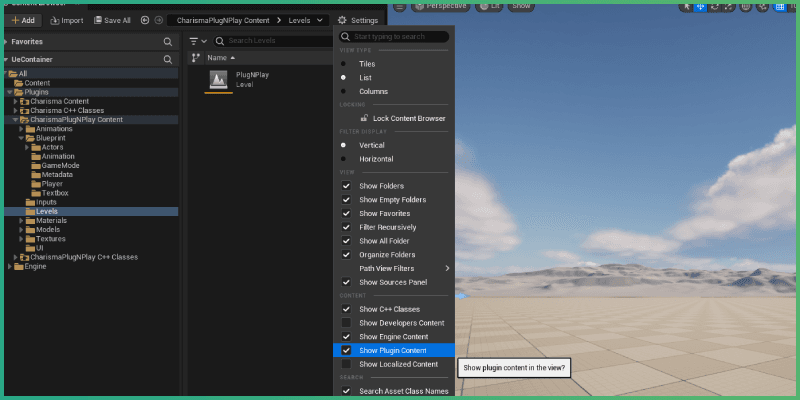Select the Levels folder row
This screenshot has width=800, height=400.
pos(91,211)
